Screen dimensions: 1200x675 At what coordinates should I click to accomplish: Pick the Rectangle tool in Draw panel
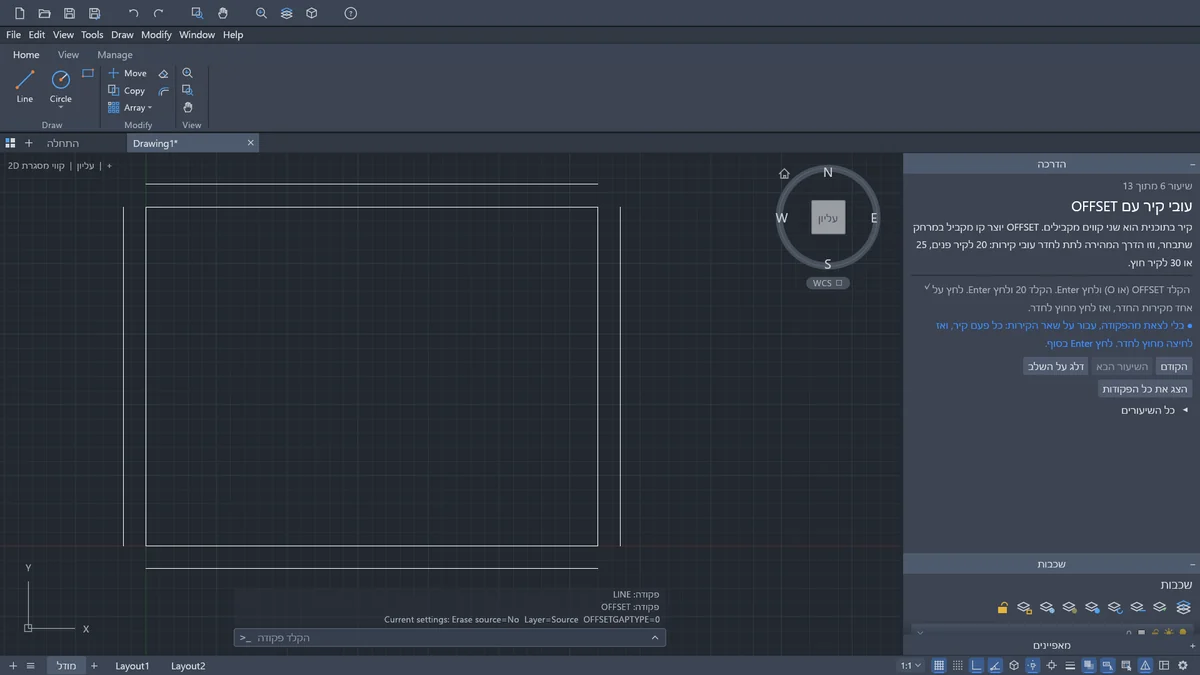[88, 73]
